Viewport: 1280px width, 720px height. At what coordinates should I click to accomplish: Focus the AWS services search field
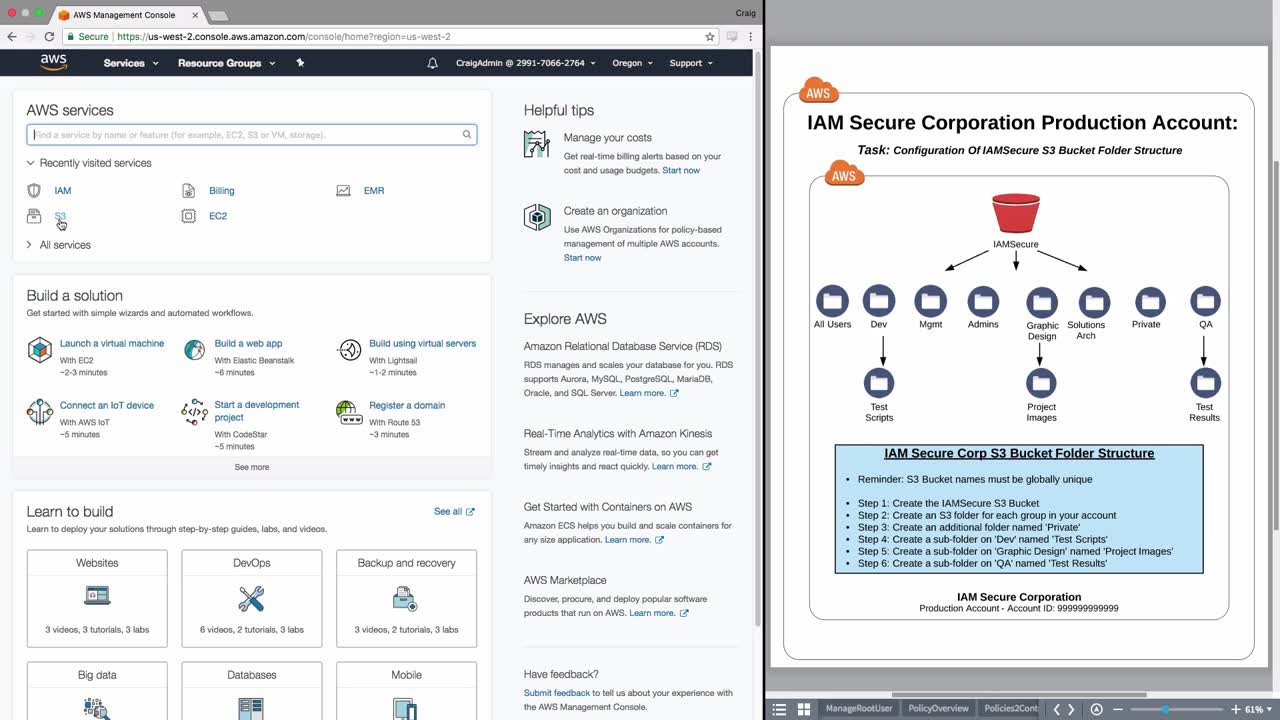(252, 135)
